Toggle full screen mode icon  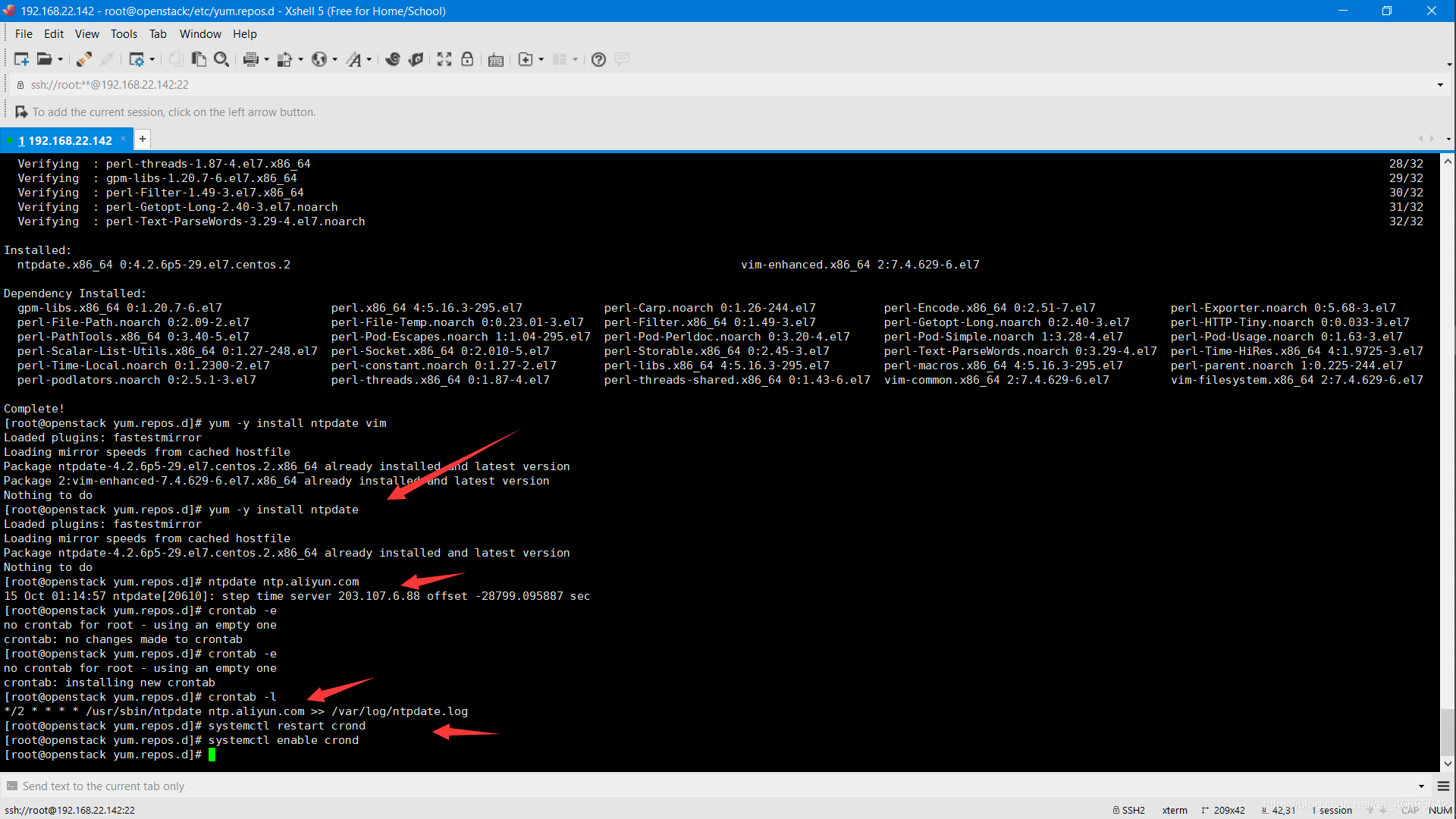coord(444,59)
